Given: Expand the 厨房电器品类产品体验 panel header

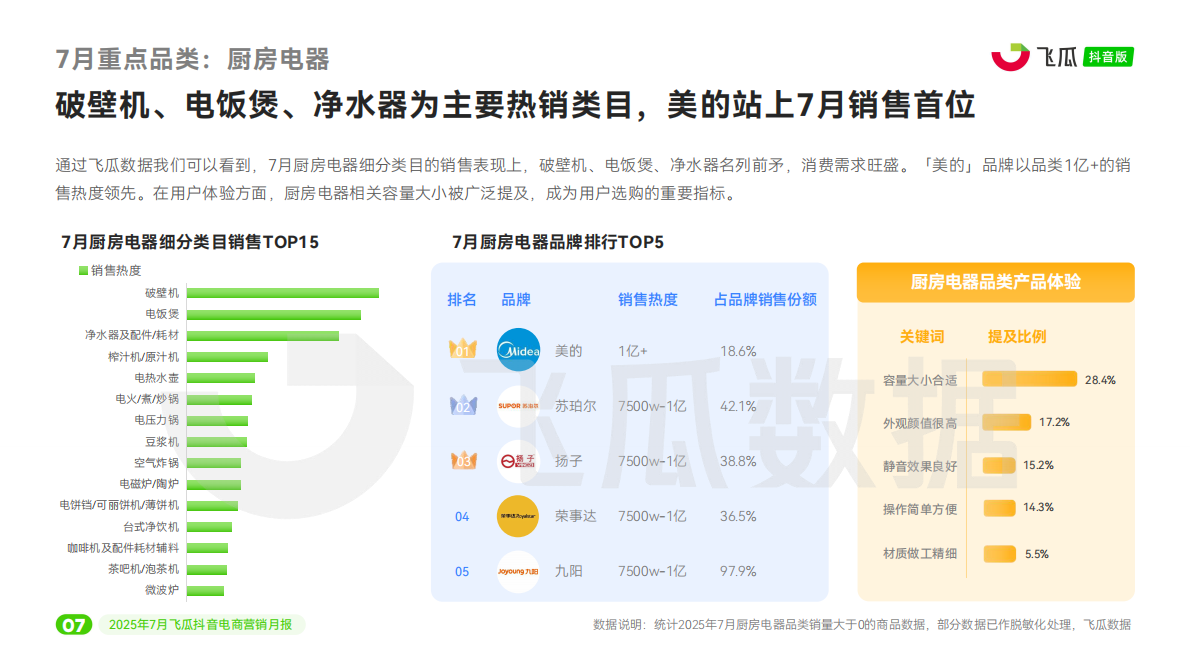Looking at the screenshot, I should (995, 282).
